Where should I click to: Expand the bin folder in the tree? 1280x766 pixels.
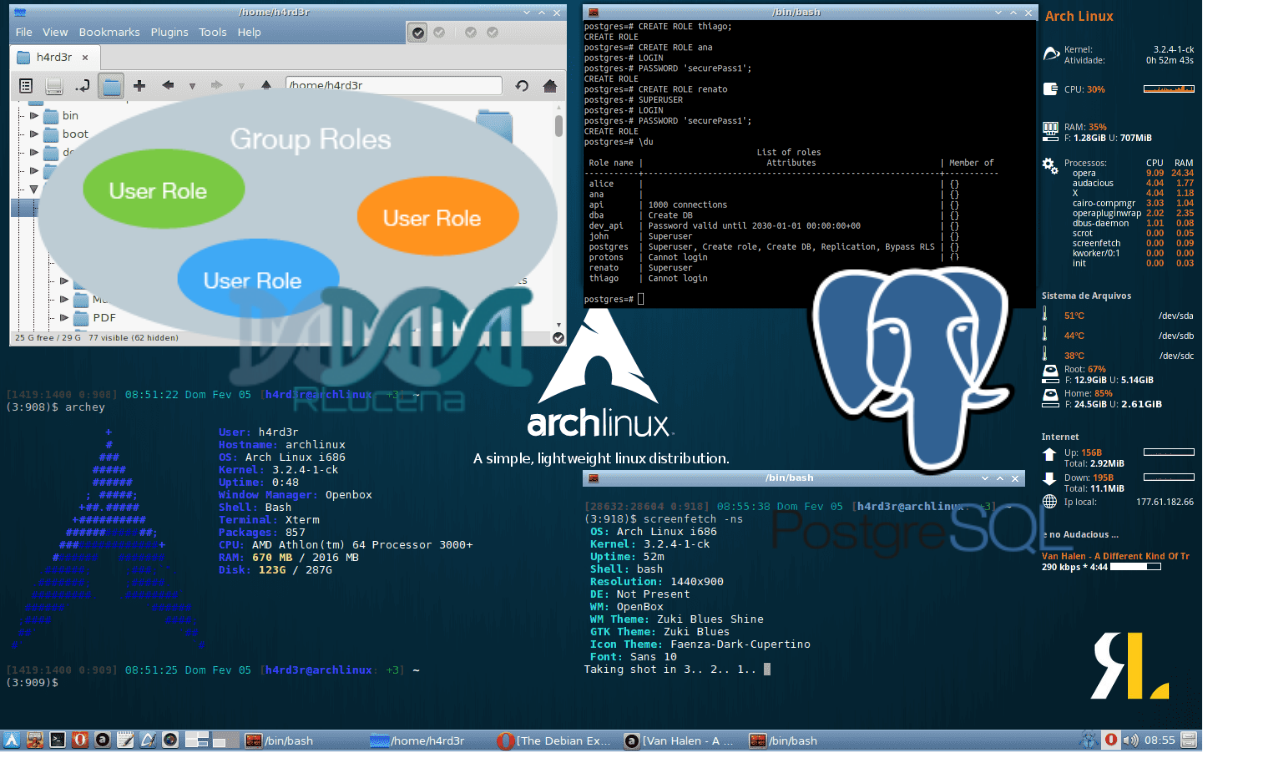pyautogui.click(x=34, y=116)
